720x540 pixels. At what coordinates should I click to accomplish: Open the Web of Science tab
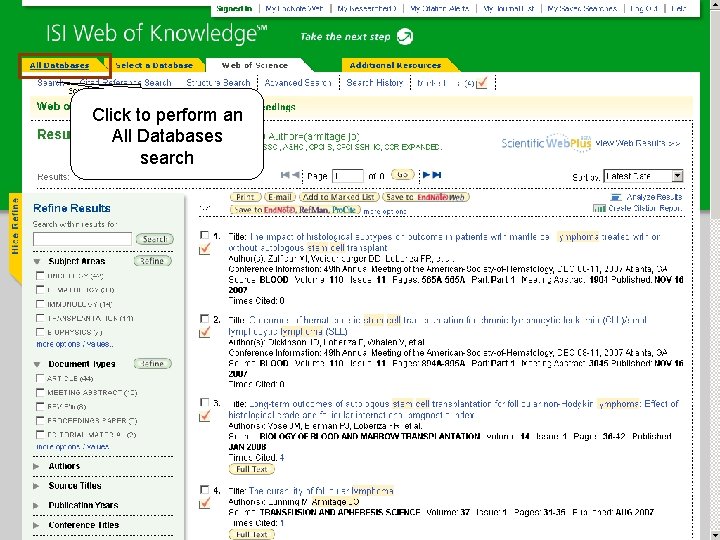pyautogui.click(x=255, y=65)
